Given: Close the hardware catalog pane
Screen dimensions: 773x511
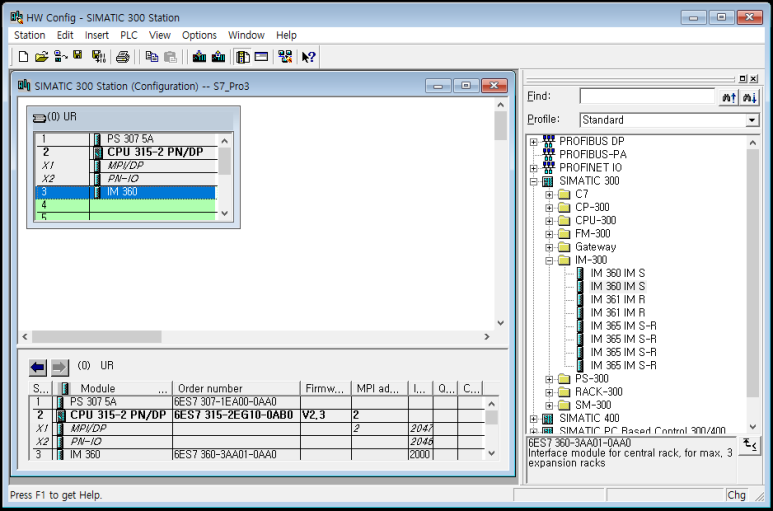Looking at the screenshot, I should coord(754,78).
